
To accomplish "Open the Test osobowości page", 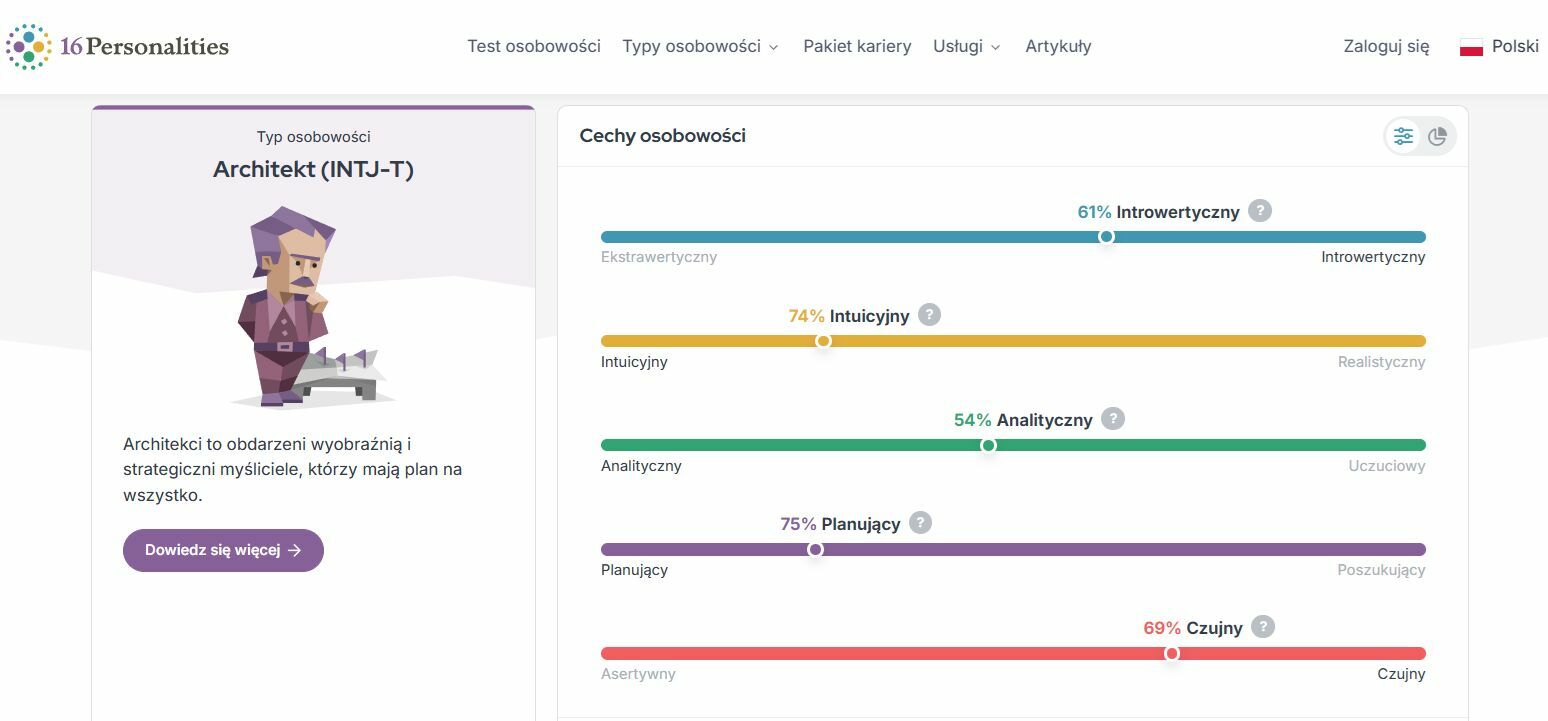I will tap(534, 46).
